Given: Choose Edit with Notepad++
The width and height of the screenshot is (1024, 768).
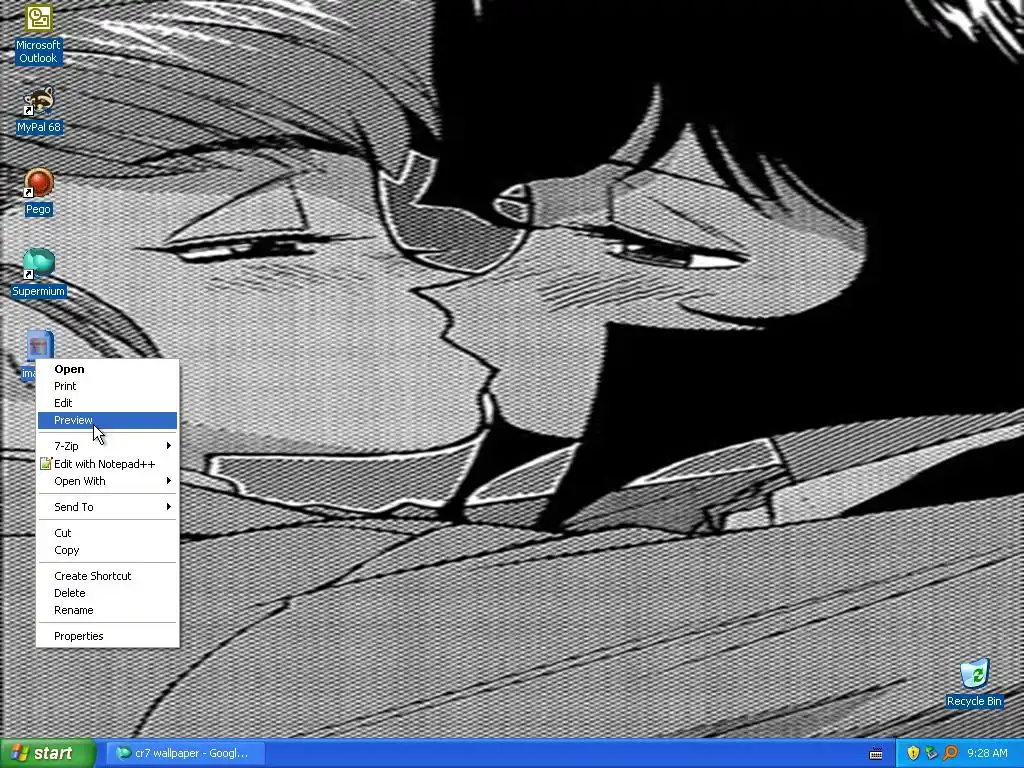Looking at the screenshot, I should click(107, 464).
